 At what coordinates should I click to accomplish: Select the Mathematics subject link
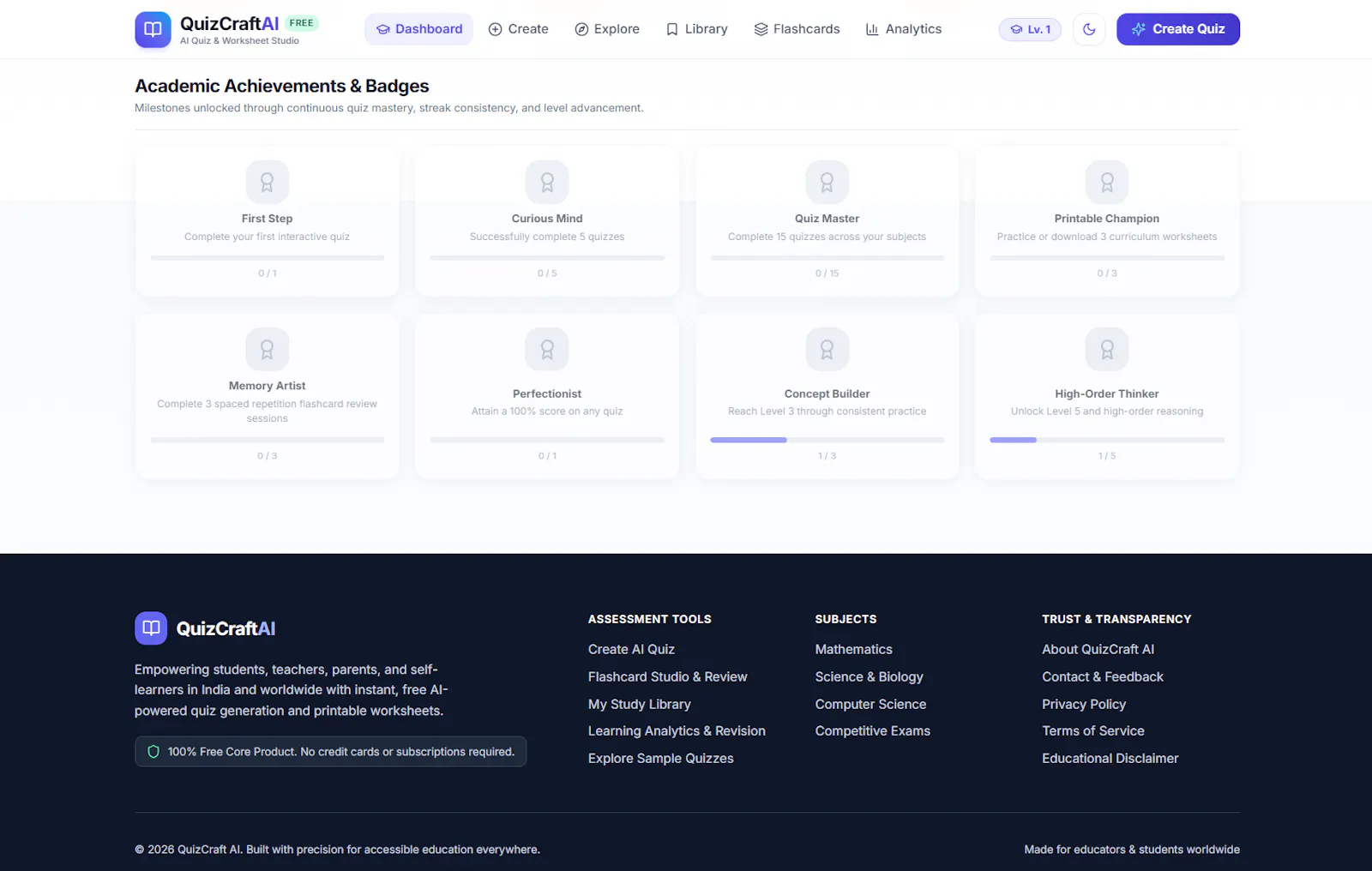pyautogui.click(x=854, y=650)
